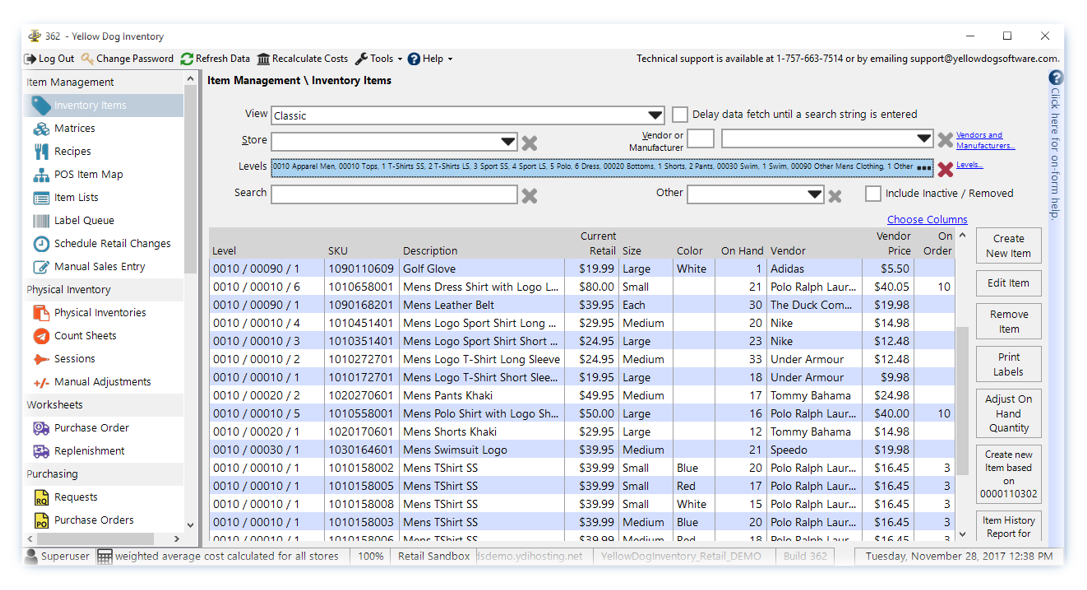Click the Levels link

(x=969, y=165)
